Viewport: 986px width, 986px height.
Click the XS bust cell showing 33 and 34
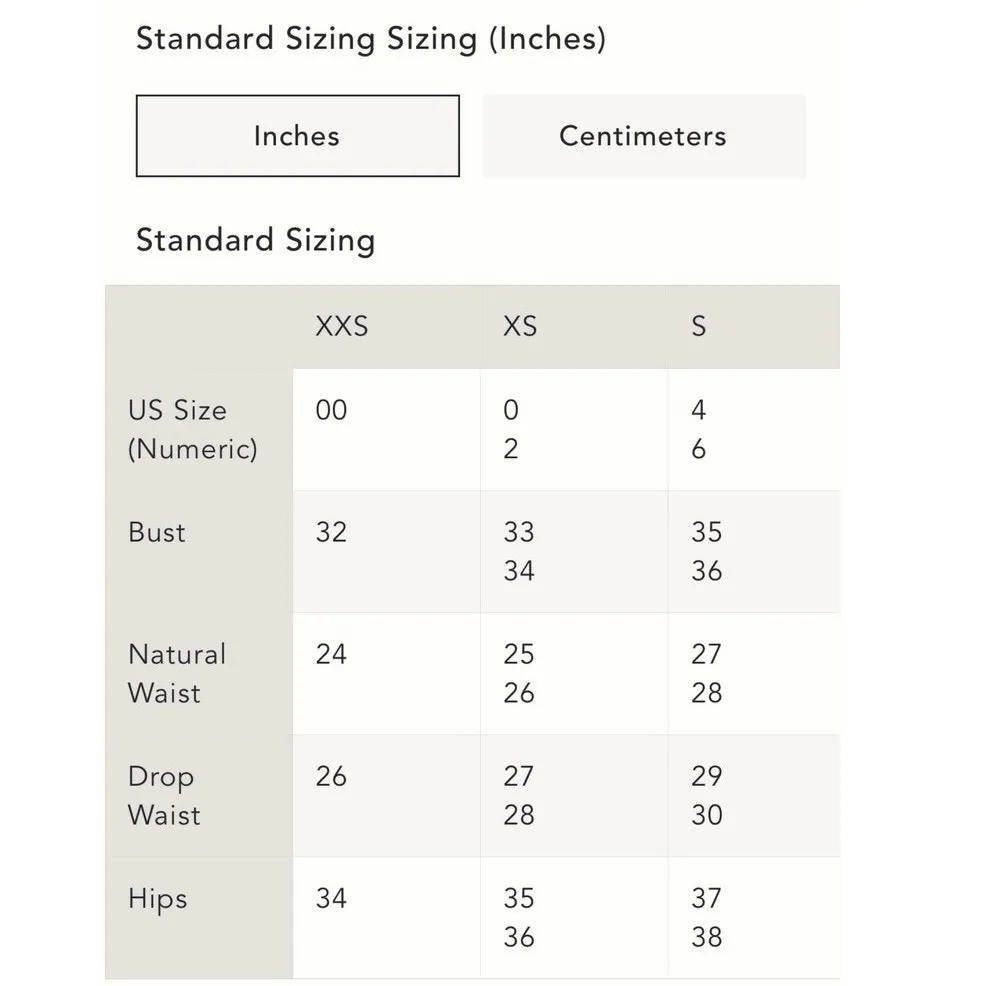point(519,551)
